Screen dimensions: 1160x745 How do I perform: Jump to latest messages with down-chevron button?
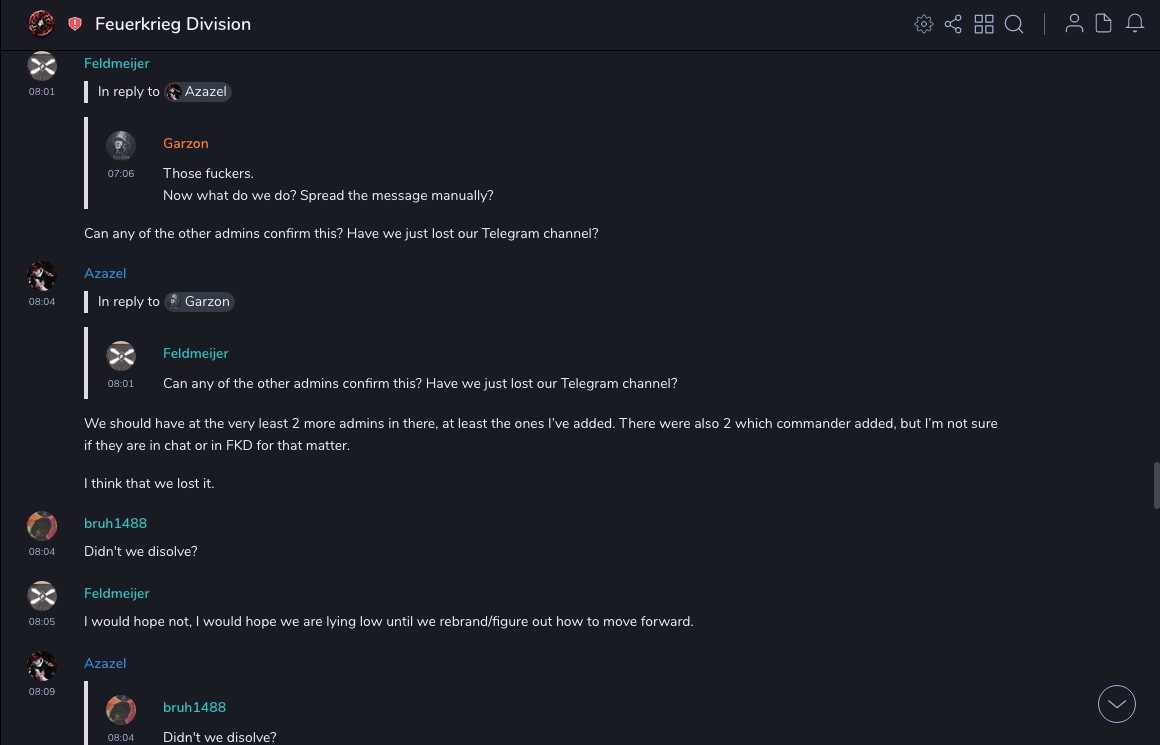[x=1117, y=704]
